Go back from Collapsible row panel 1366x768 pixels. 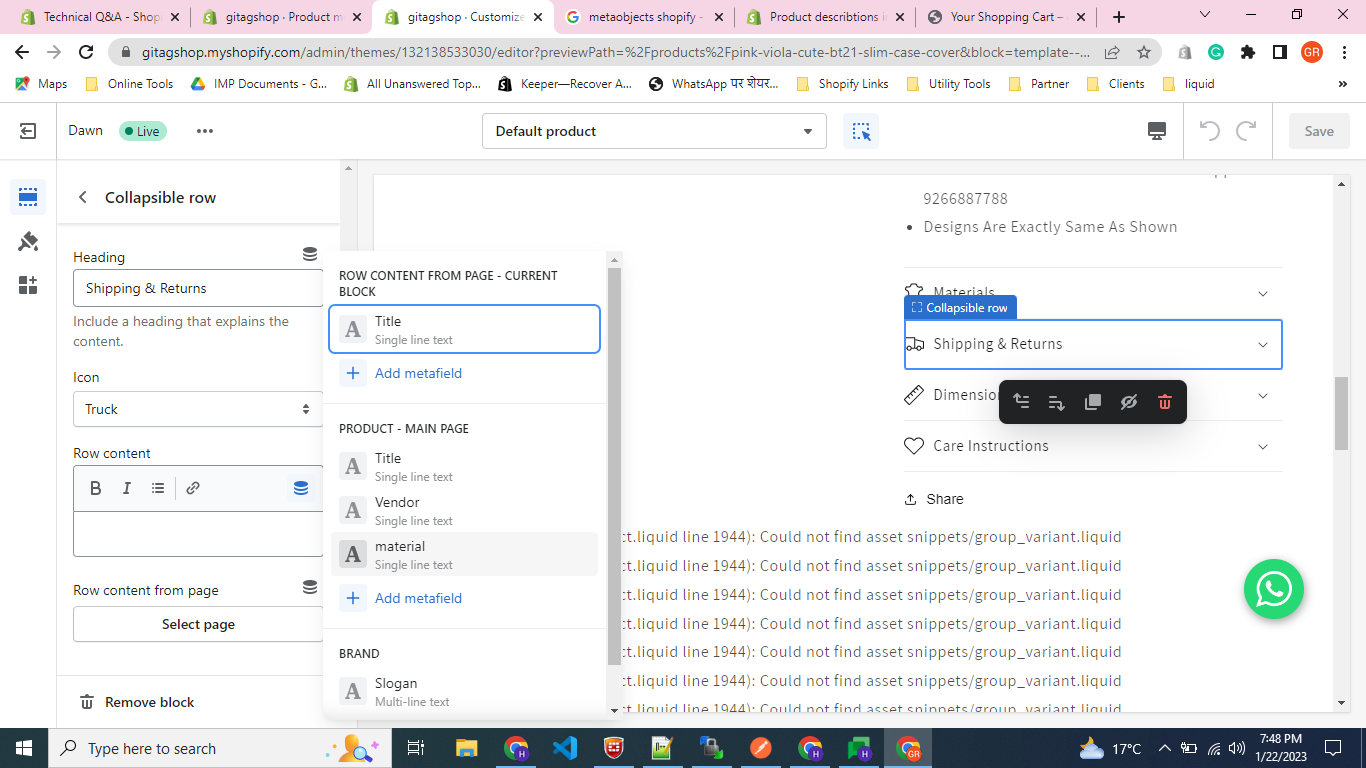[83, 198]
